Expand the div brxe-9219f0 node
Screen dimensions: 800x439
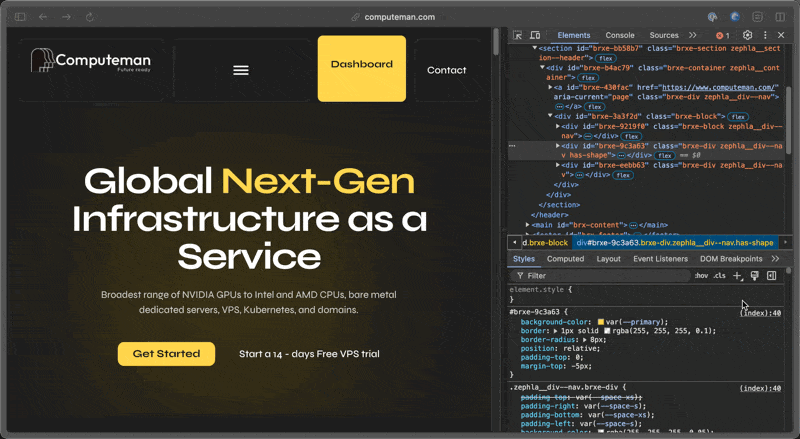pos(558,126)
